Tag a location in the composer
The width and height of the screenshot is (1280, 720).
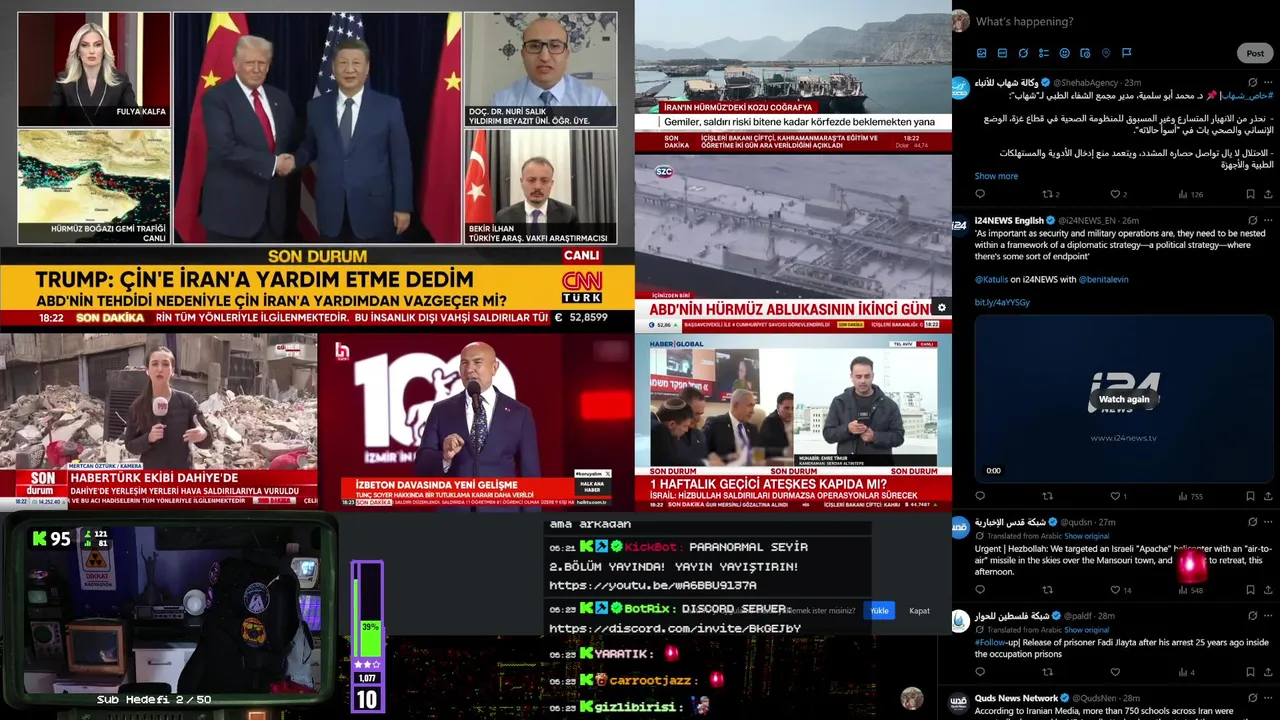[x=1106, y=53]
